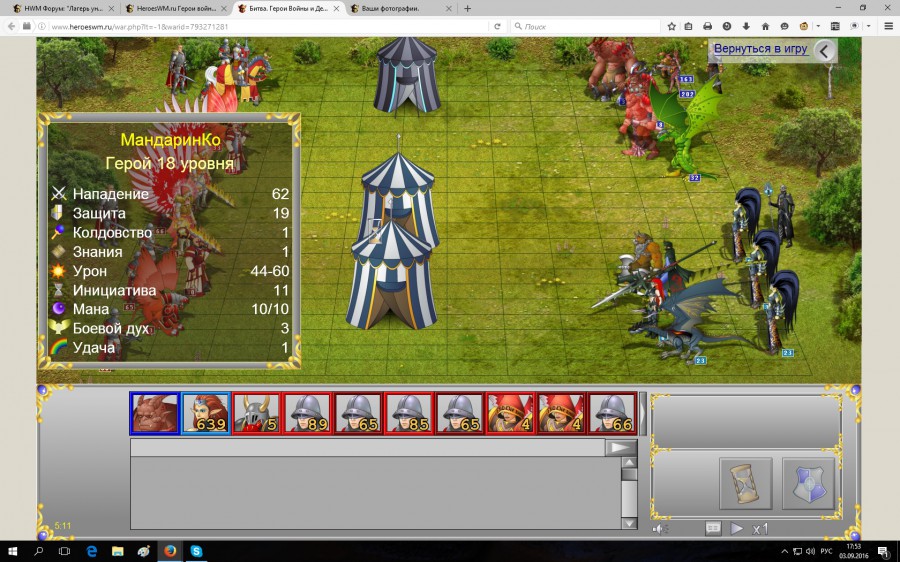Click the play triangle next to x1
900x562 pixels.
click(x=736, y=528)
